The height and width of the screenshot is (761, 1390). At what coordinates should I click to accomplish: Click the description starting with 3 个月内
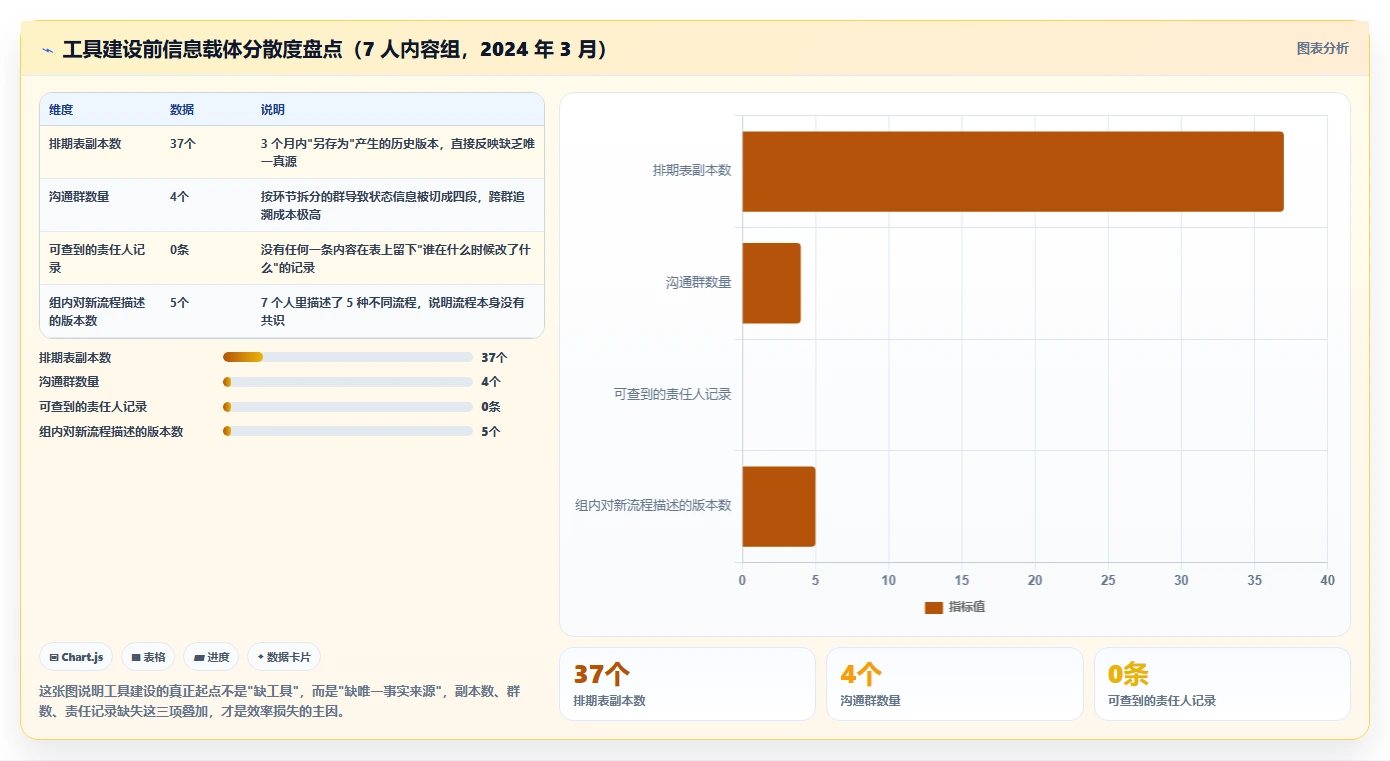click(398, 152)
